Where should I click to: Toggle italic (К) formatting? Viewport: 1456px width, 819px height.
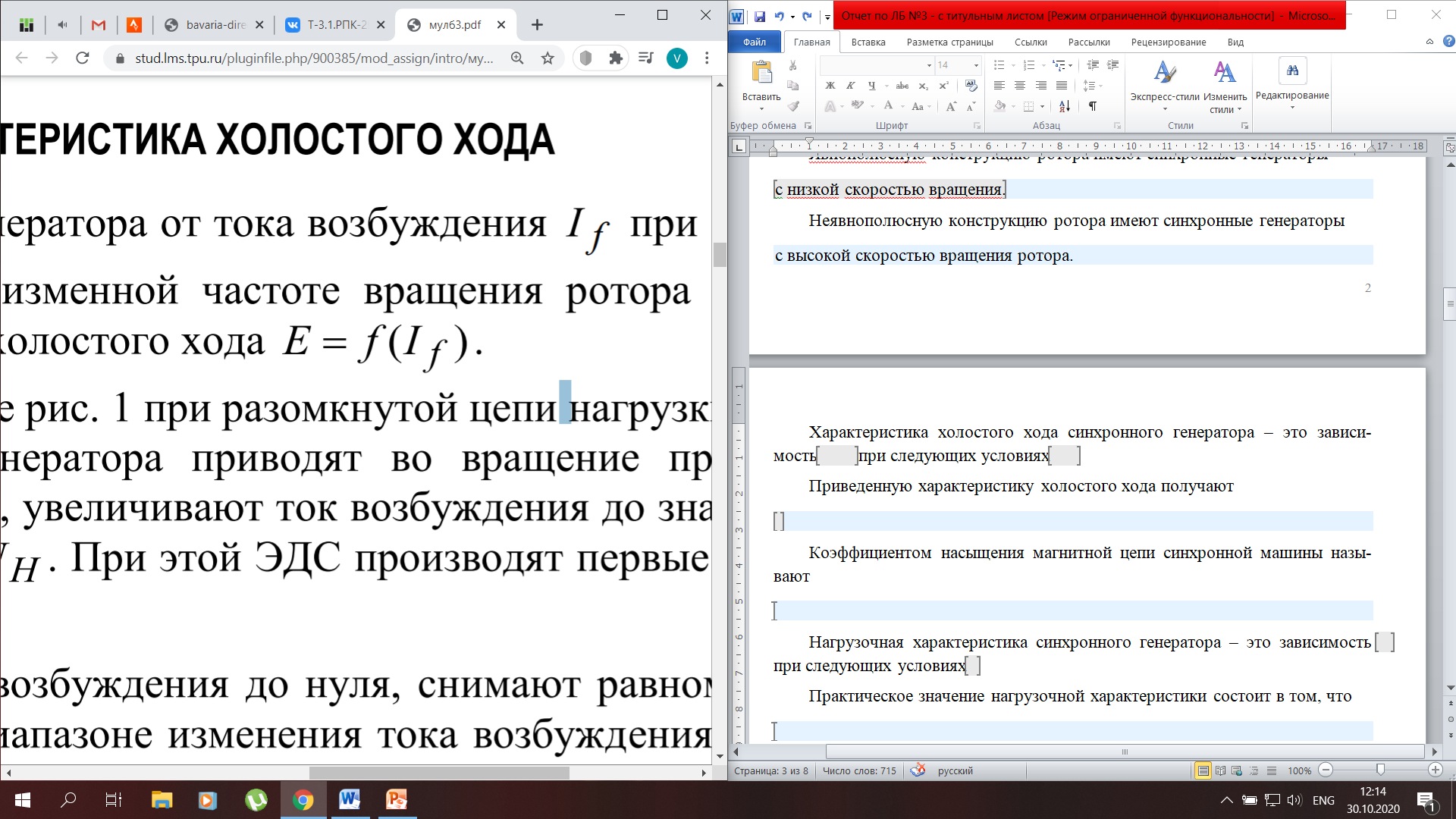pyautogui.click(x=851, y=86)
